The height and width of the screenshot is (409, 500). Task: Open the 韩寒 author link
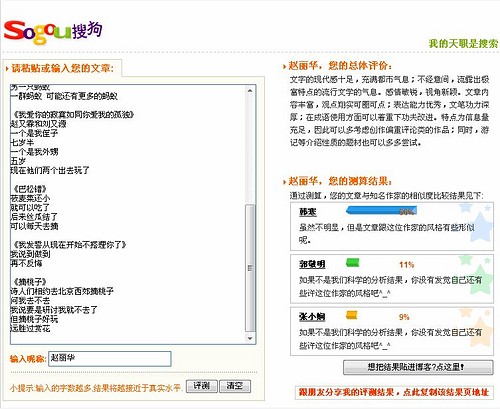307,212
